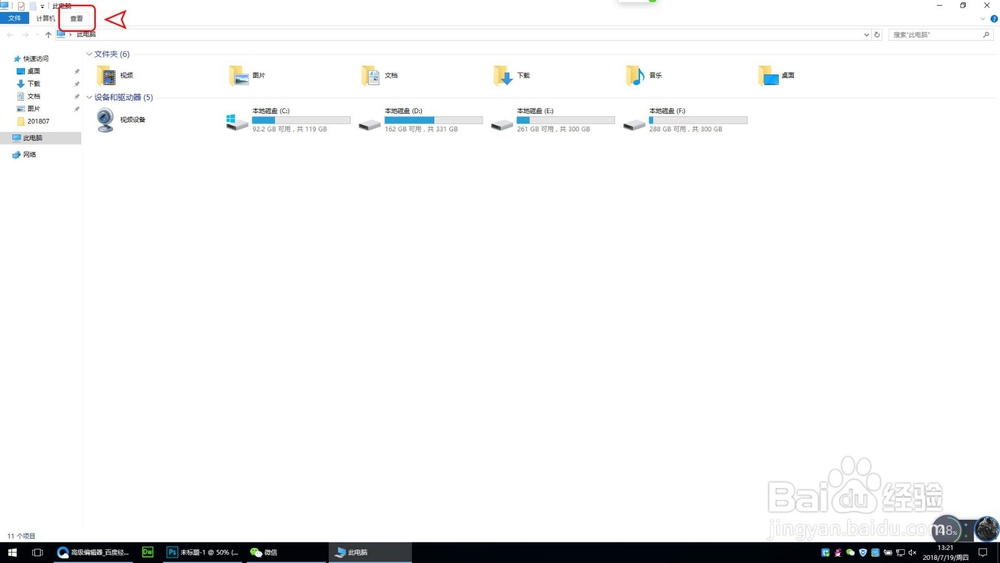This screenshot has height=563, width=1000.
Task: Open the action center notification icon
Action: click(983, 552)
